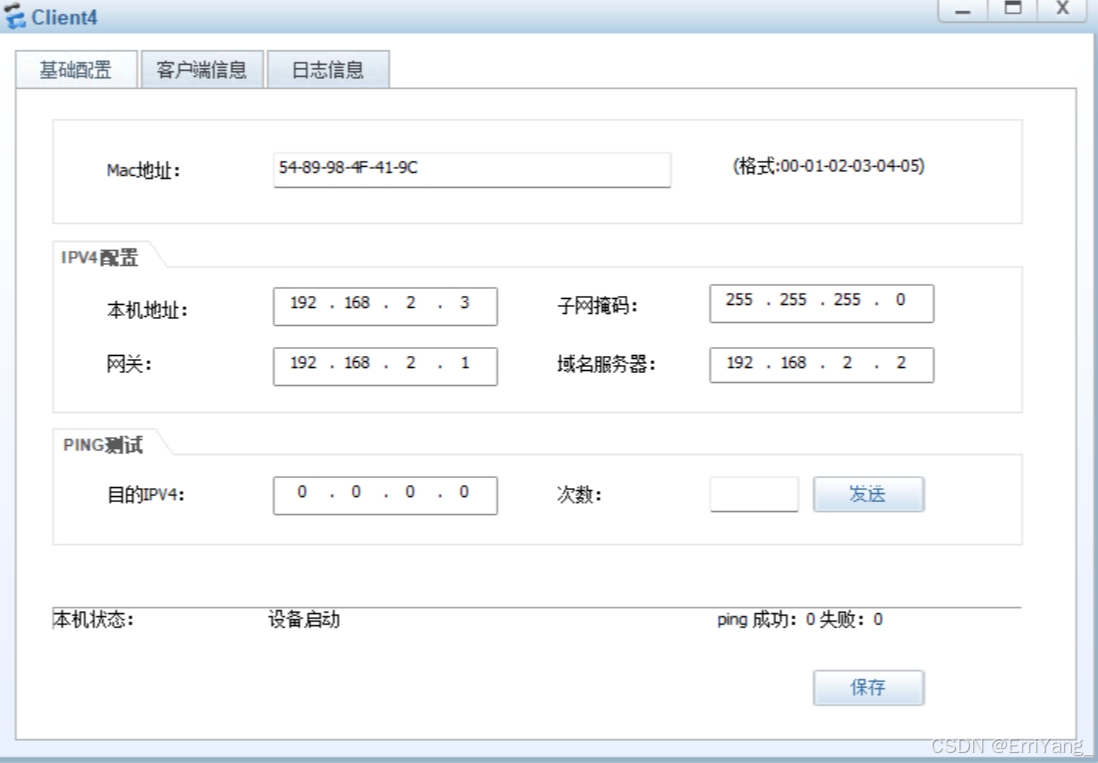Click the 本机地址: label

147,309
